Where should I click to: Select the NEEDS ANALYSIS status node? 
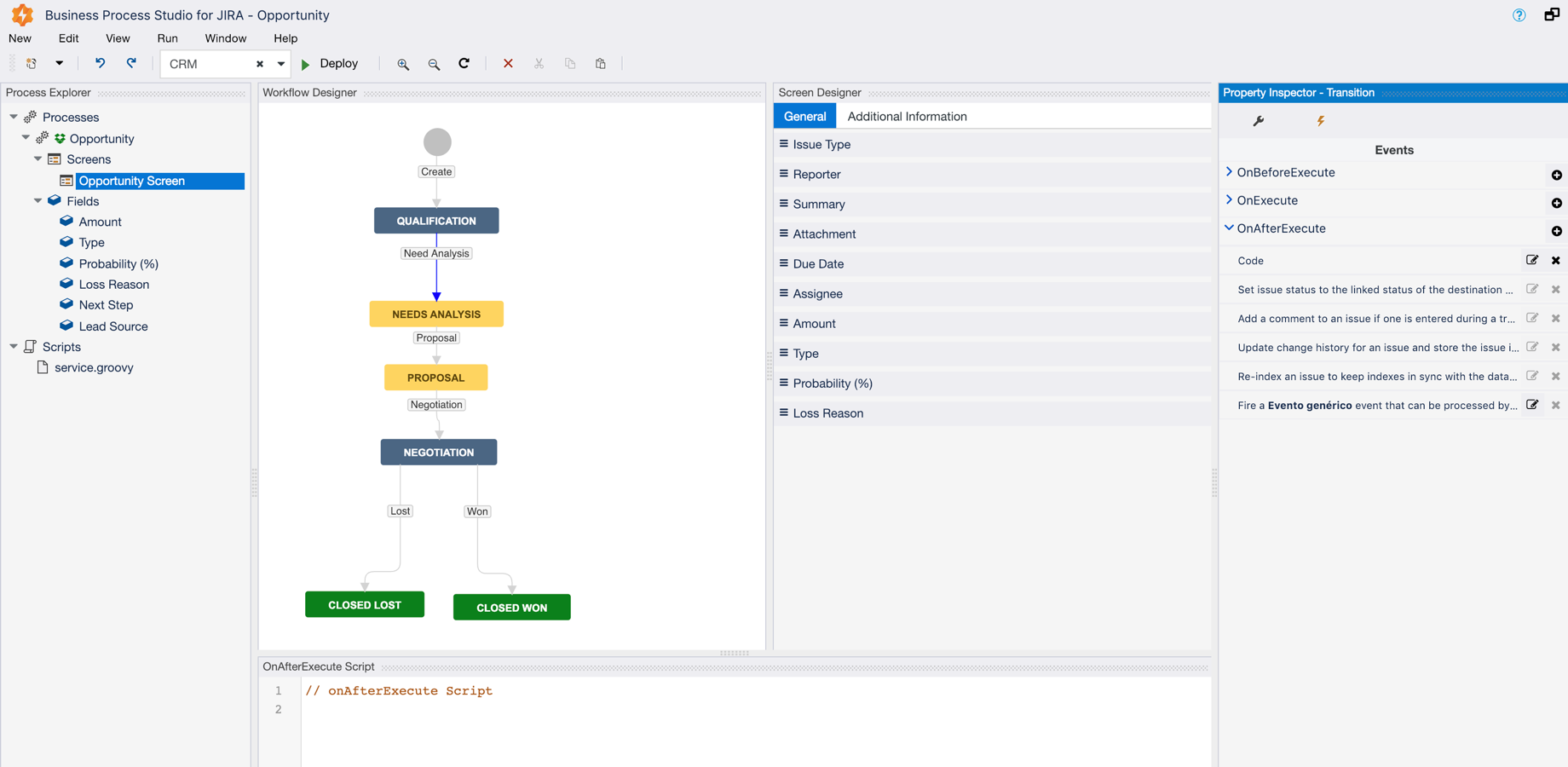pos(436,314)
